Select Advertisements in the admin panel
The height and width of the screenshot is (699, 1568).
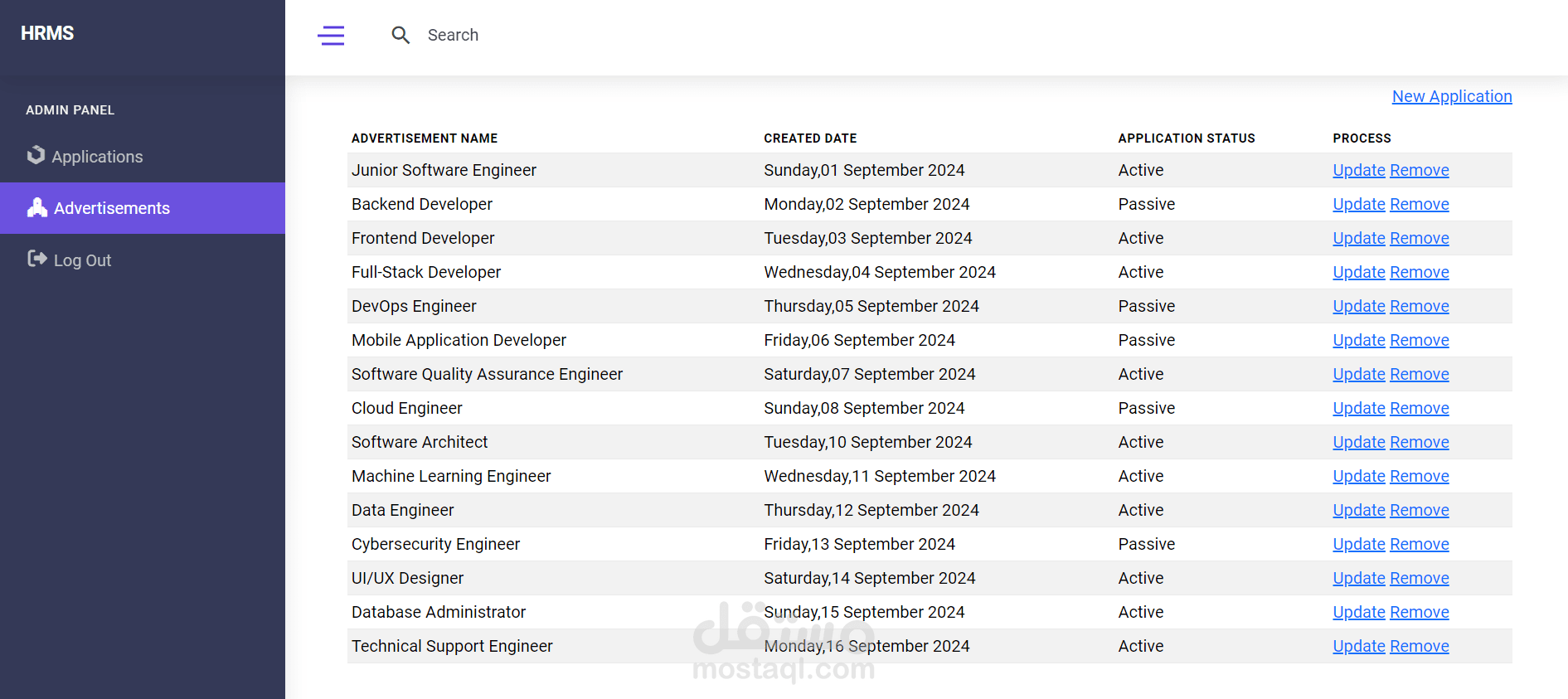(x=143, y=208)
